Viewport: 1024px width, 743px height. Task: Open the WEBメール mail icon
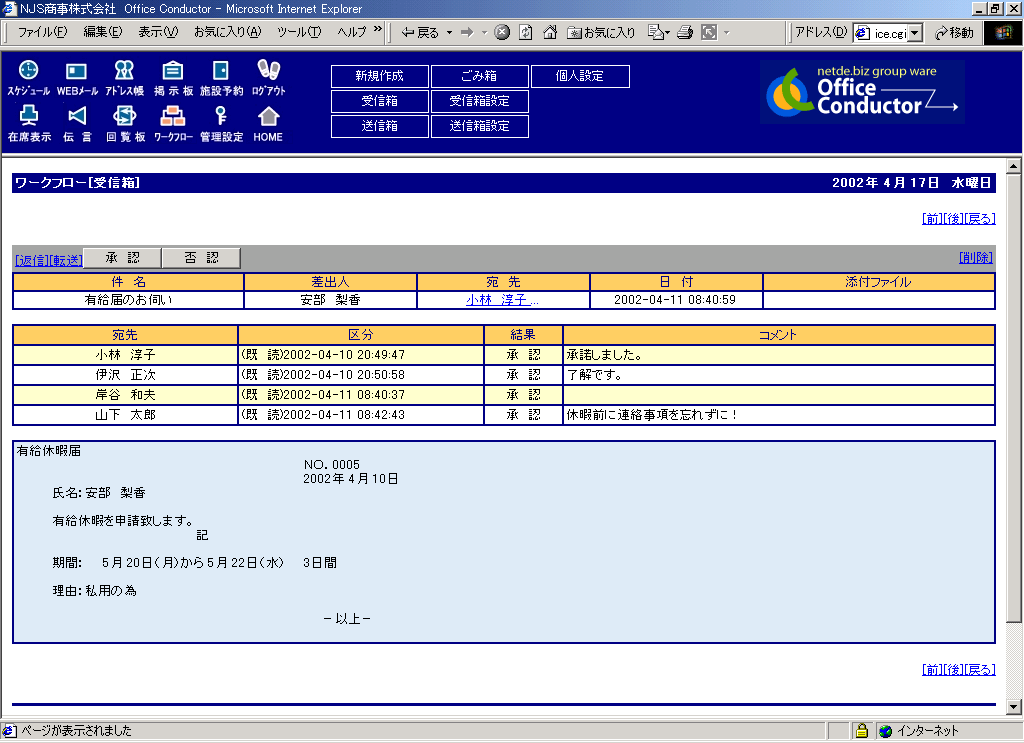pyautogui.click(x=76, y=78)
